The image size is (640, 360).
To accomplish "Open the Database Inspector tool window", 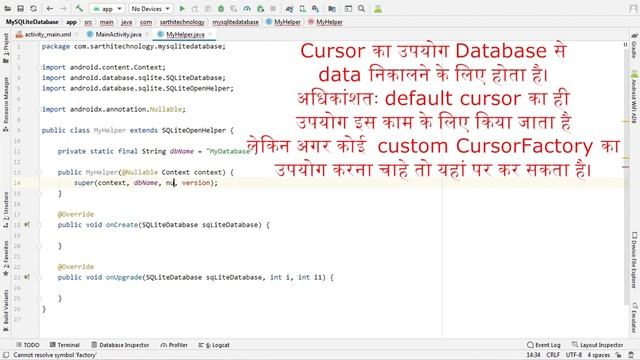I will 120,345.
